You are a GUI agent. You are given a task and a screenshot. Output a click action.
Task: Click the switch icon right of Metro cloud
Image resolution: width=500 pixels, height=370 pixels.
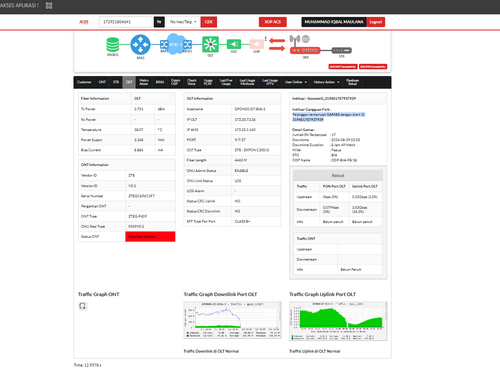(188, 44)
